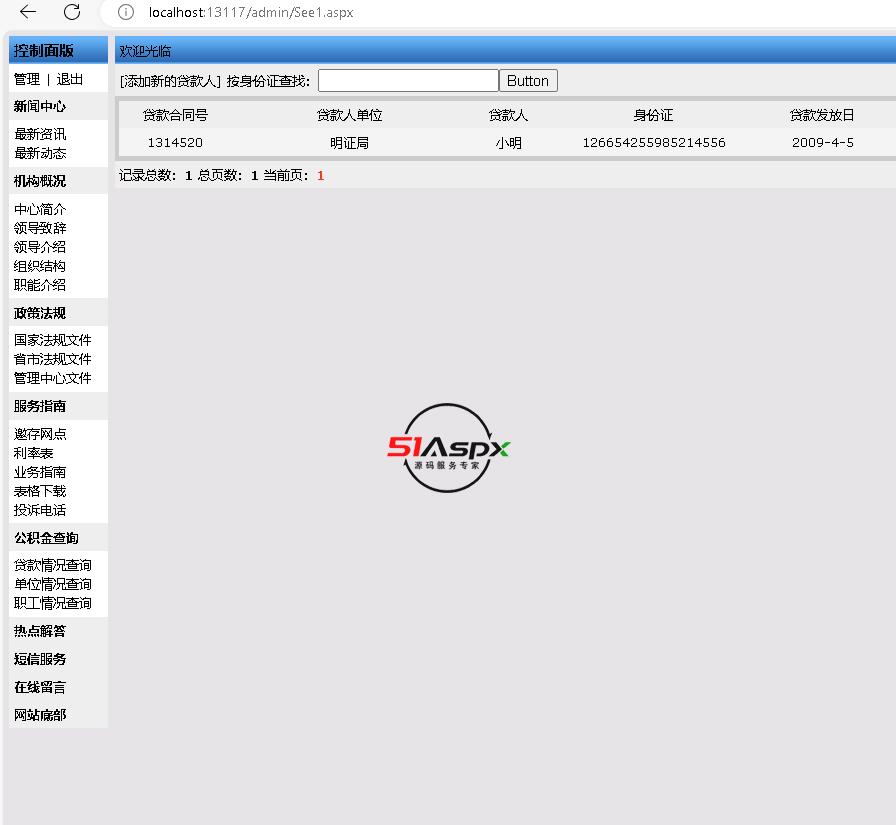Select contract number 1314520 cell
Viewport: 896px width, 825px height.
pos(175,142)
